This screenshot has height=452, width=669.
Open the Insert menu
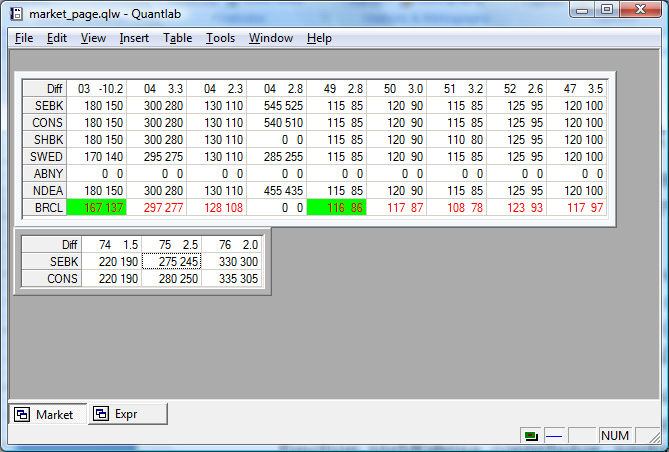[134, 38]
